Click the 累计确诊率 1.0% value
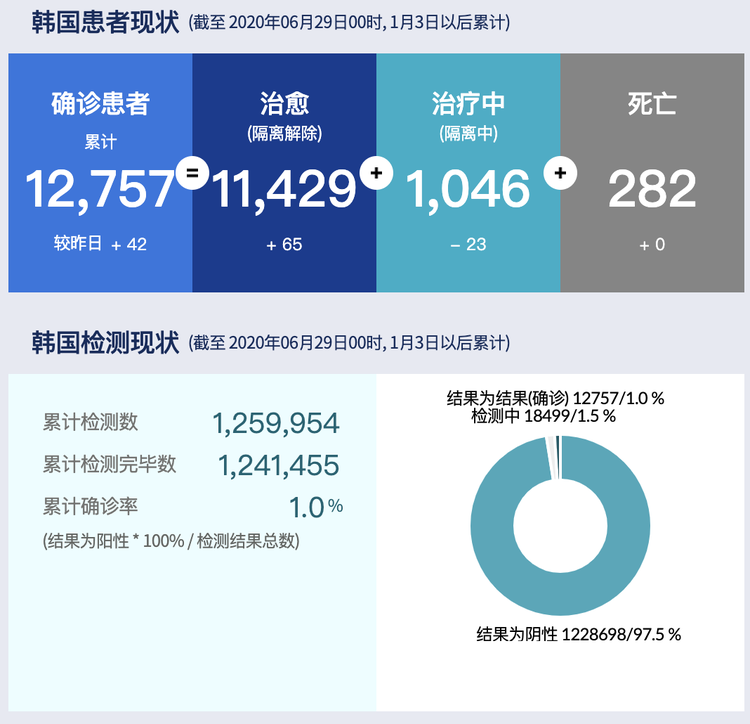 coord(315,507)
